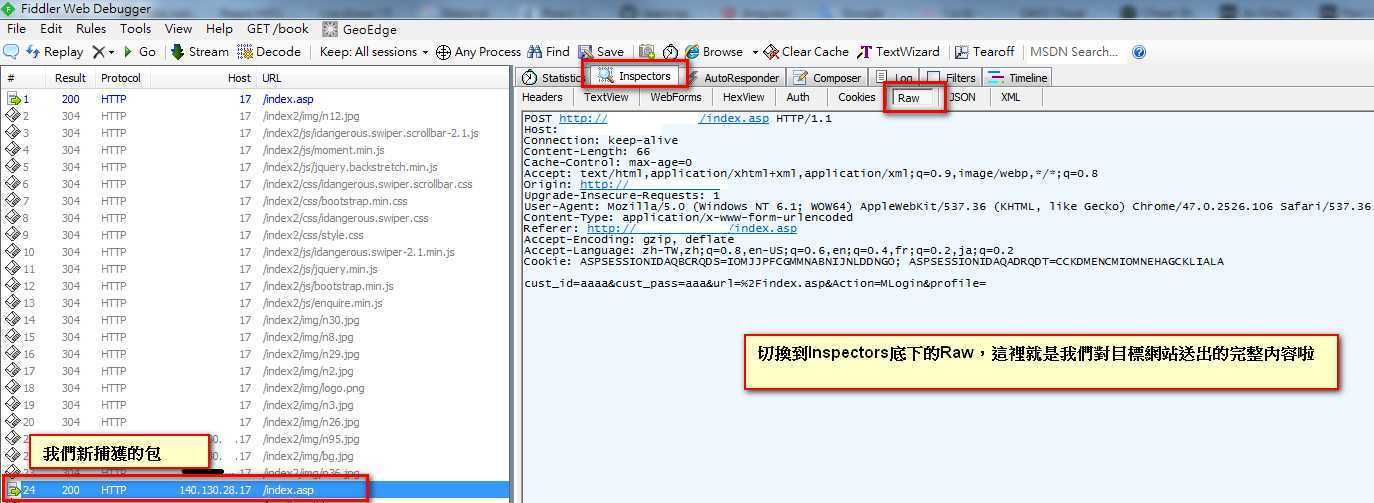Select the Cookies inspector tab
The width and height of the screenshot is (1374, 503).
[857, 97]
